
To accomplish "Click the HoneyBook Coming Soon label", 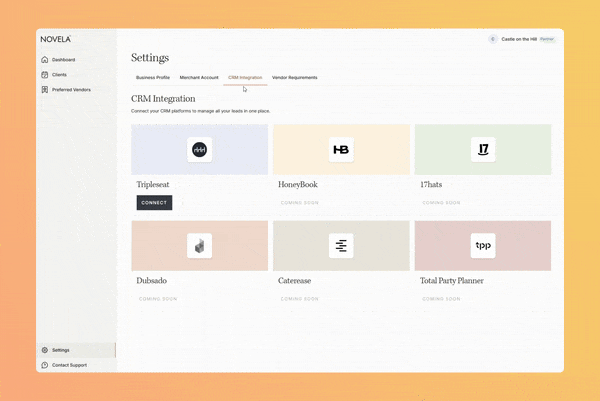I will point(299,202).
